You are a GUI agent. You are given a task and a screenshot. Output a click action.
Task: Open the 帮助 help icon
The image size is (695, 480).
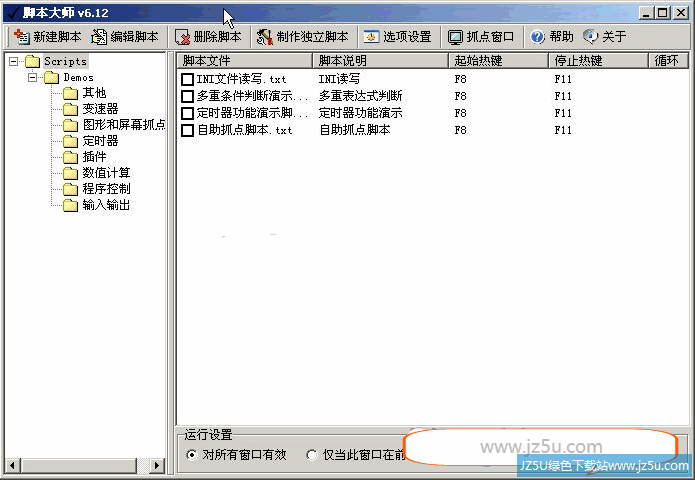pos(537,37)
